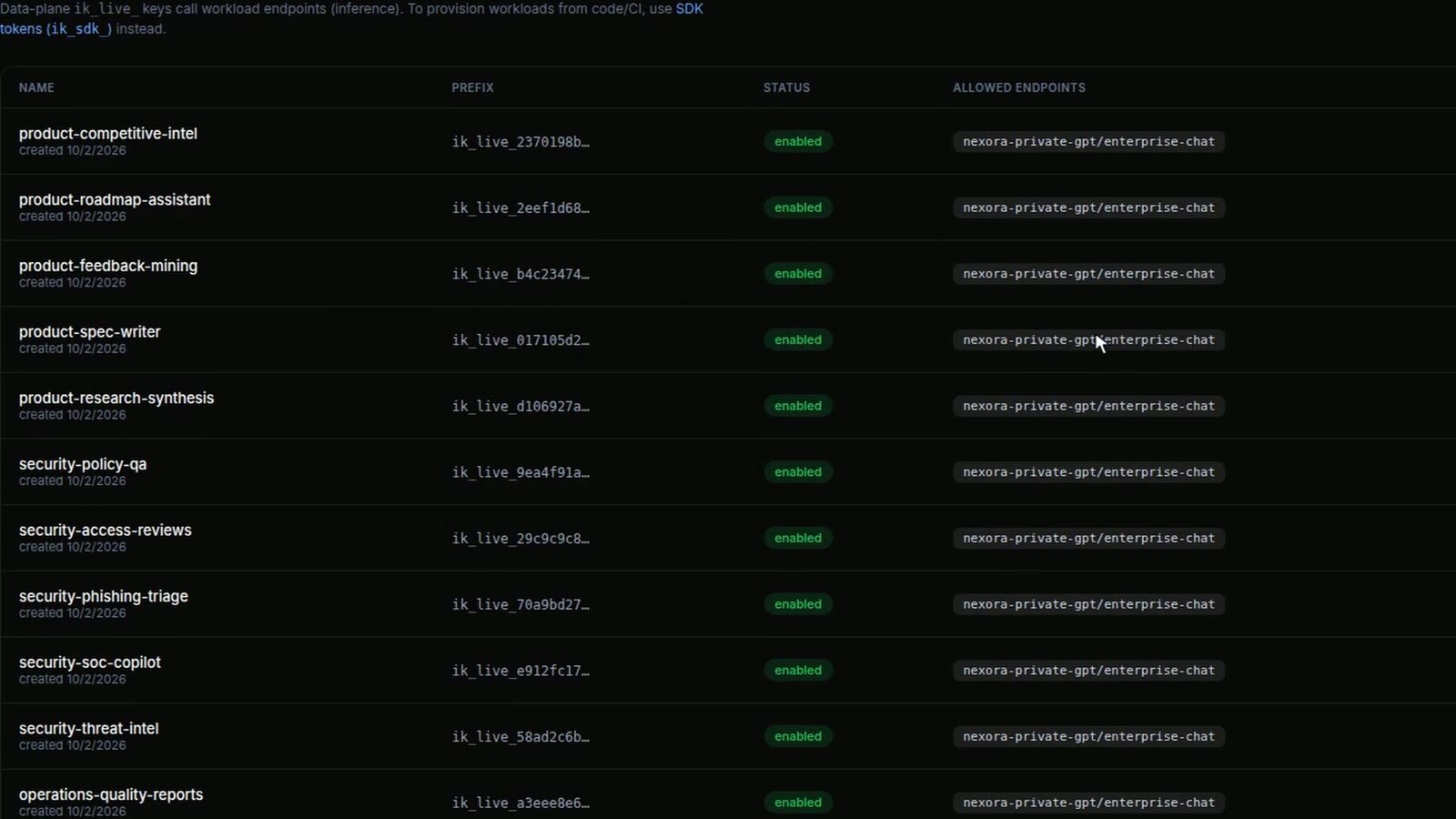Screen dimensions: 1456x819
Task: Click the ALLOWED ENDPOINTS column header
Action: [1019, 88]
